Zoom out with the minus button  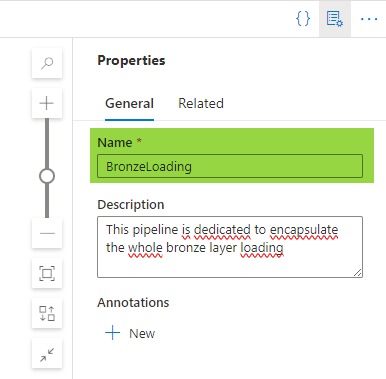(x=47, y=233)
